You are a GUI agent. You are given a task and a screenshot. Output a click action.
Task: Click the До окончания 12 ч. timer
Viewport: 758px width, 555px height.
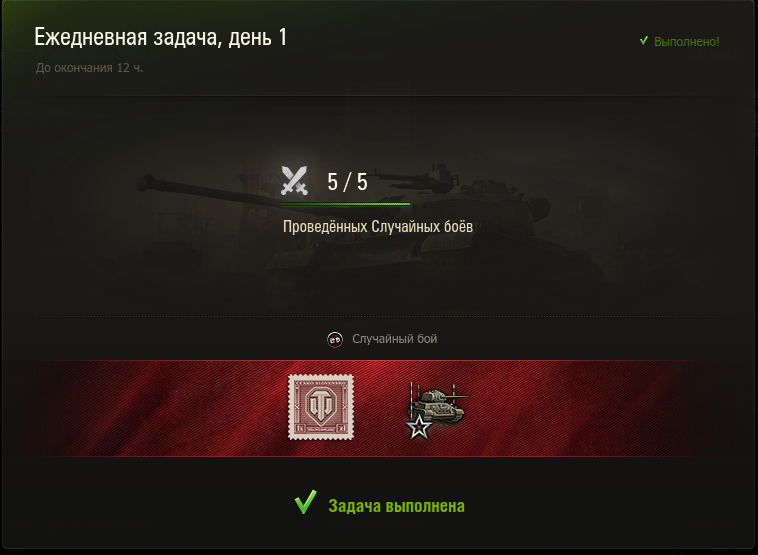point(89,68)
